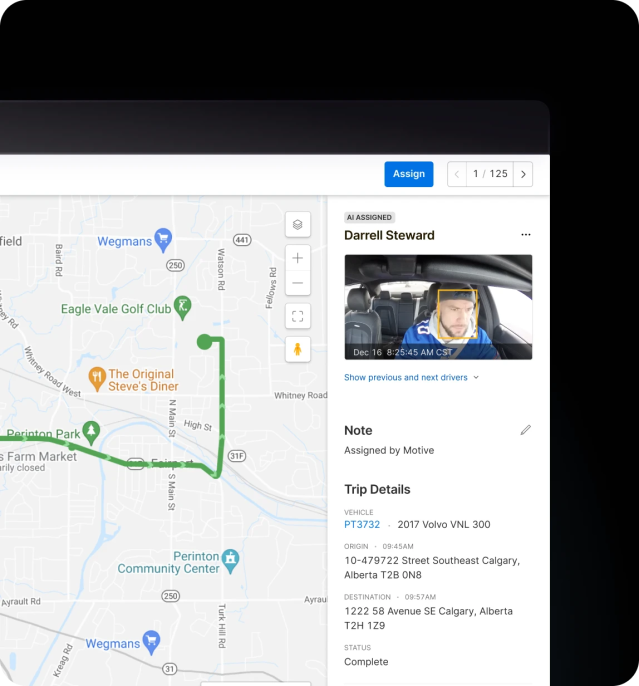This screenshot has height=686, width=639.
Task: Click the Eagle Vale Golf Club marker
Action: click(x=182, y=305)
